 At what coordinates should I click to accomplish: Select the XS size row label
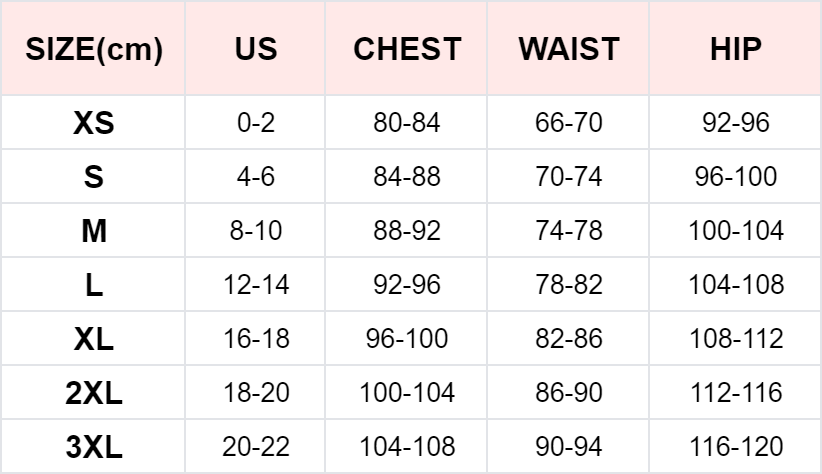coord(94,124)
